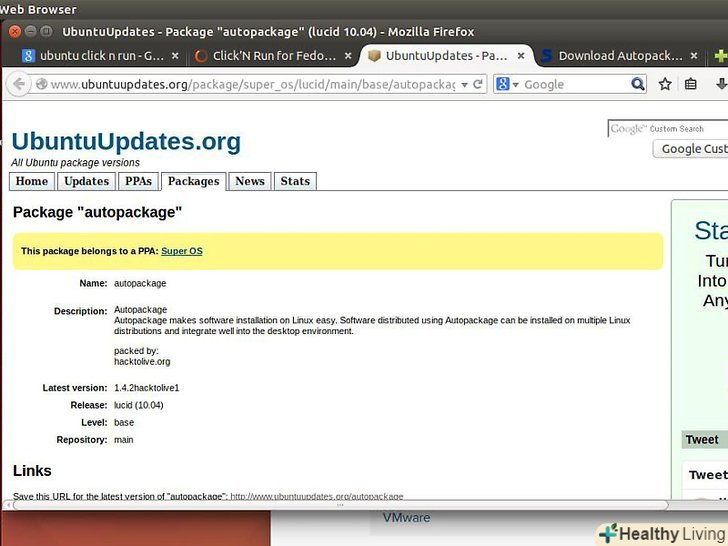Viewport: 728px width, 546px height.
Task: Switch to the Download Autopackage tab
Action: click(620, 56)
